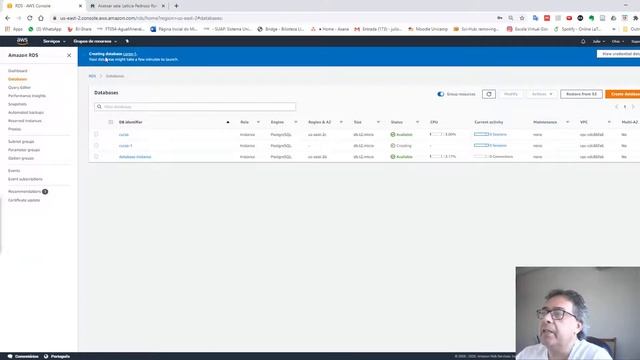Click the Create database orange button
Viewport: 640px width, 360px height.
tap(622, 94)
